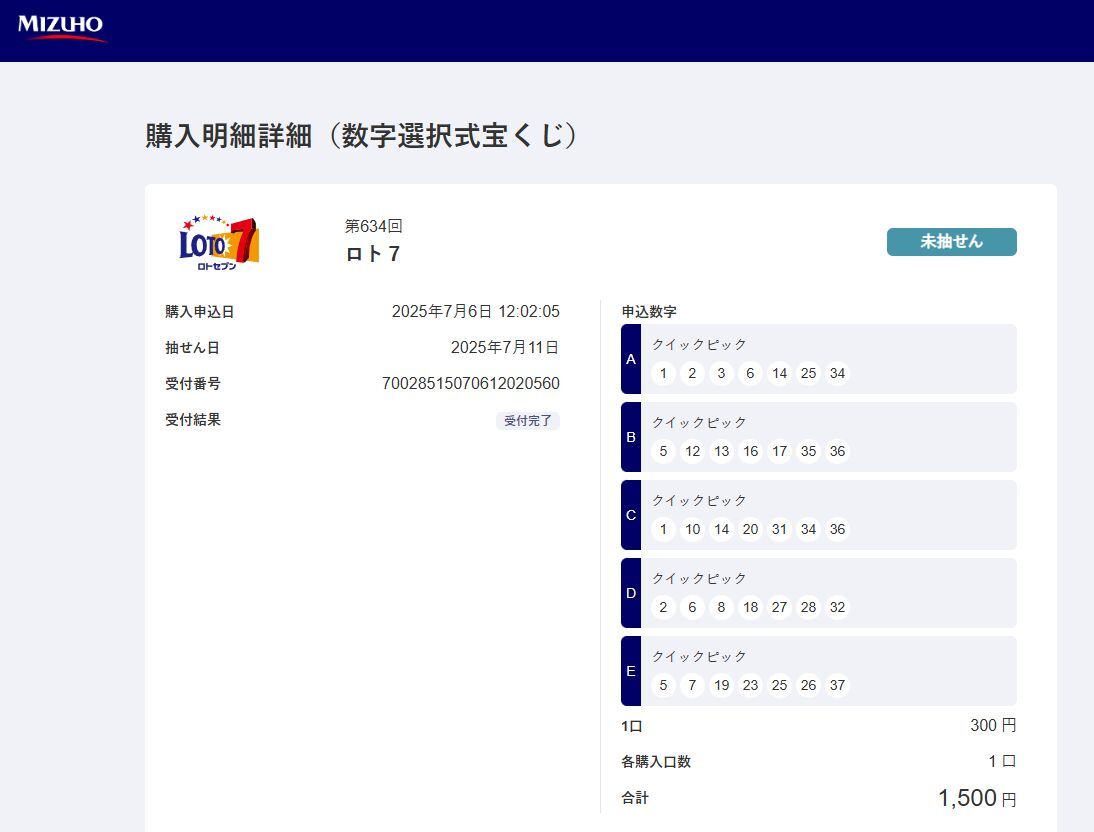Image resolution: width=1094 pixels, height=832 pixels.
Task: Select the draw number 第634回
Action: 373,226
